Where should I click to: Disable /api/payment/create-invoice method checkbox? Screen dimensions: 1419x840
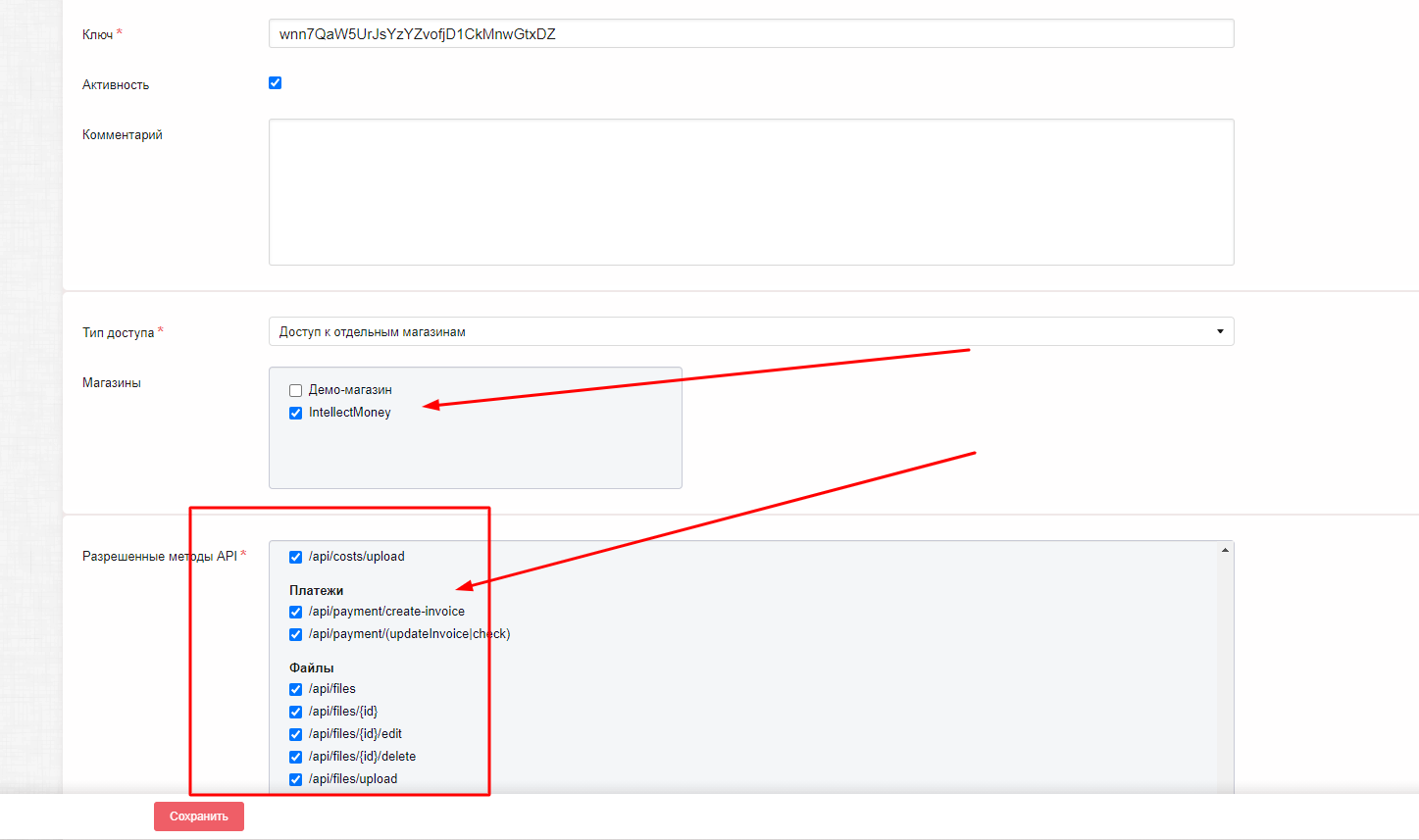[295, 612]
